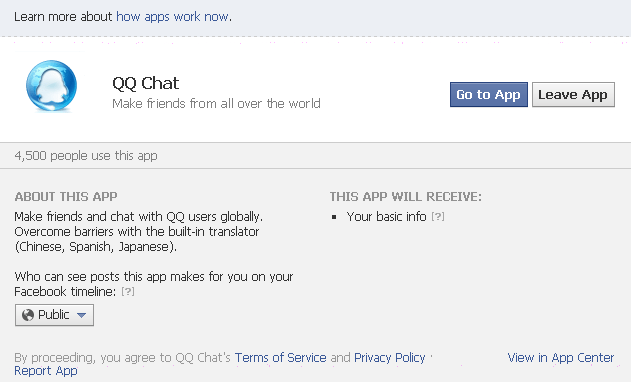Click the 4,500 people use this app text
The image size is (631, 382).
coord(86,156)
